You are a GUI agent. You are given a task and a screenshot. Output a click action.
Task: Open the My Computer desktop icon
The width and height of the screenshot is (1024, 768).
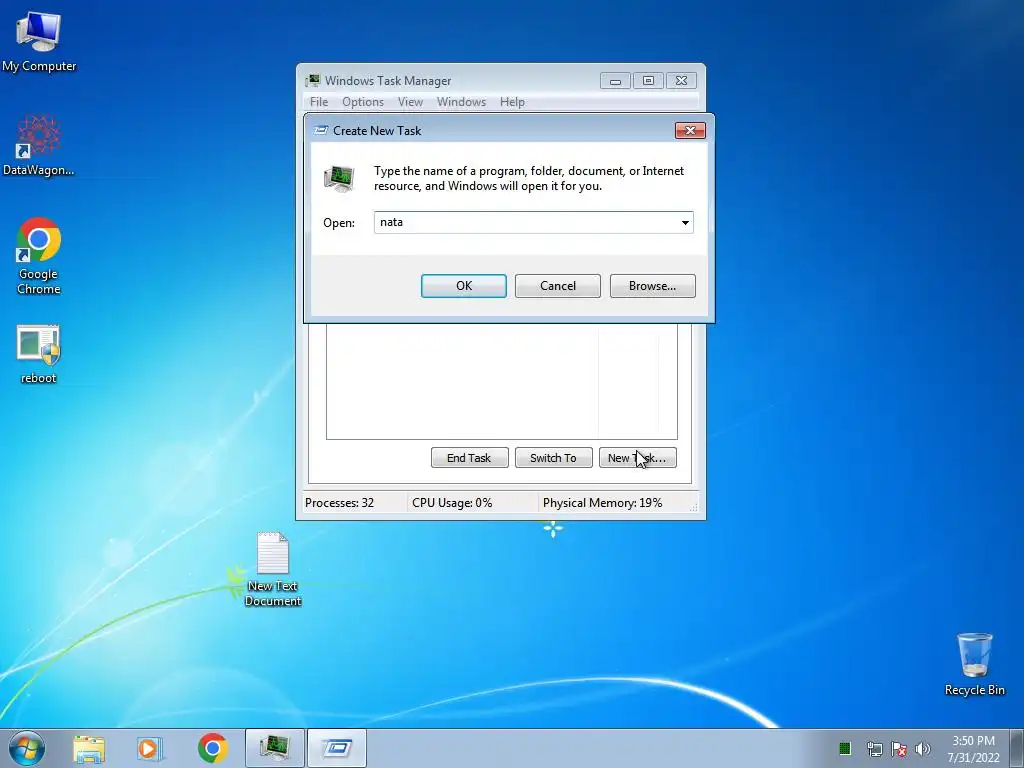[x=39, y=40]
